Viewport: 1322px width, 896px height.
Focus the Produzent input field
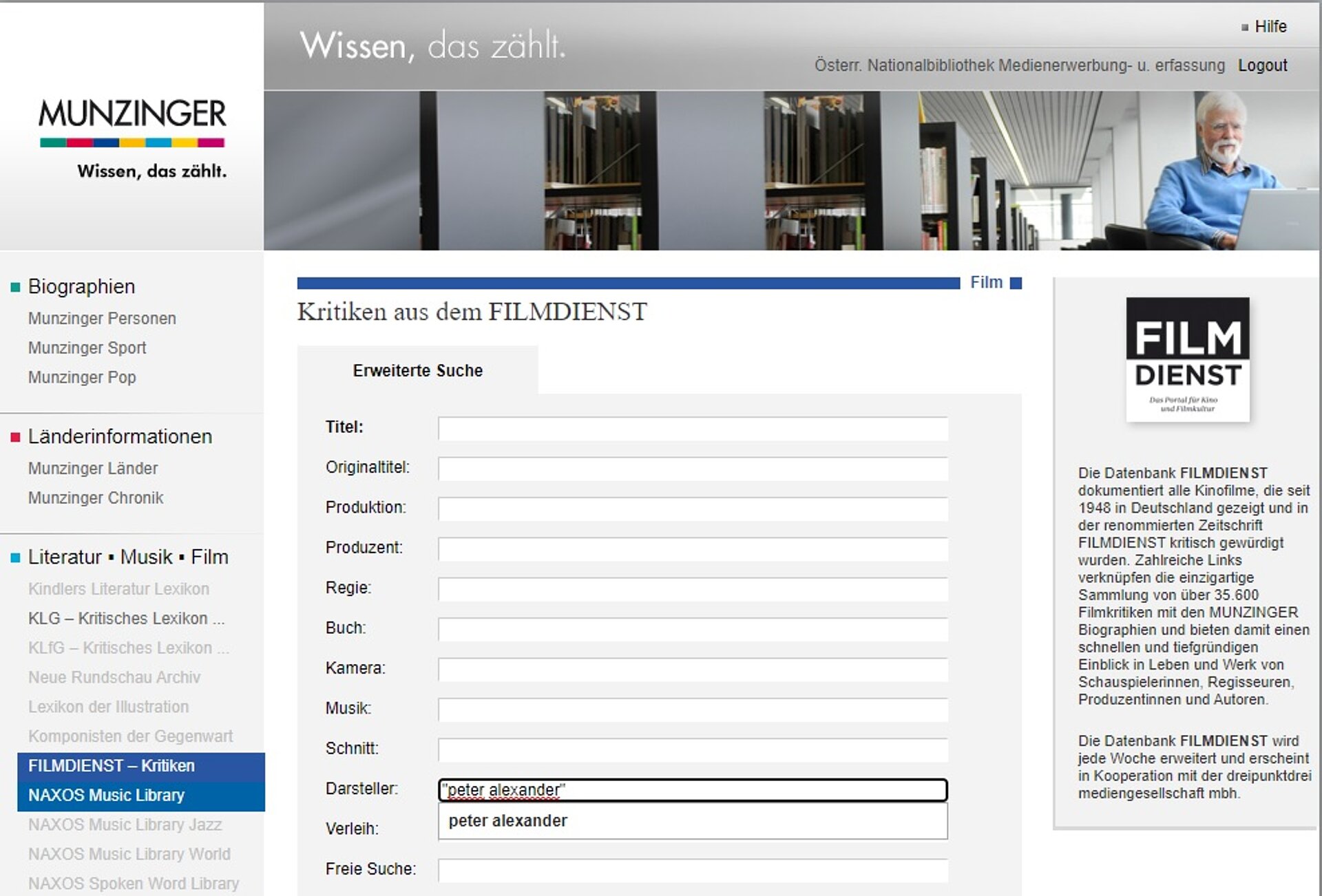[x=693, y=549]
